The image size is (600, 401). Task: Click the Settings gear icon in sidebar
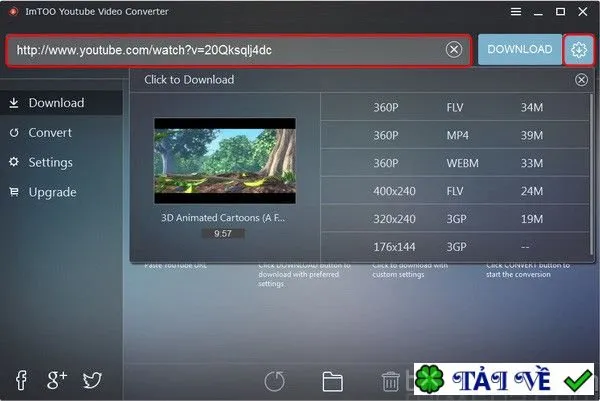tap(14, 162)
